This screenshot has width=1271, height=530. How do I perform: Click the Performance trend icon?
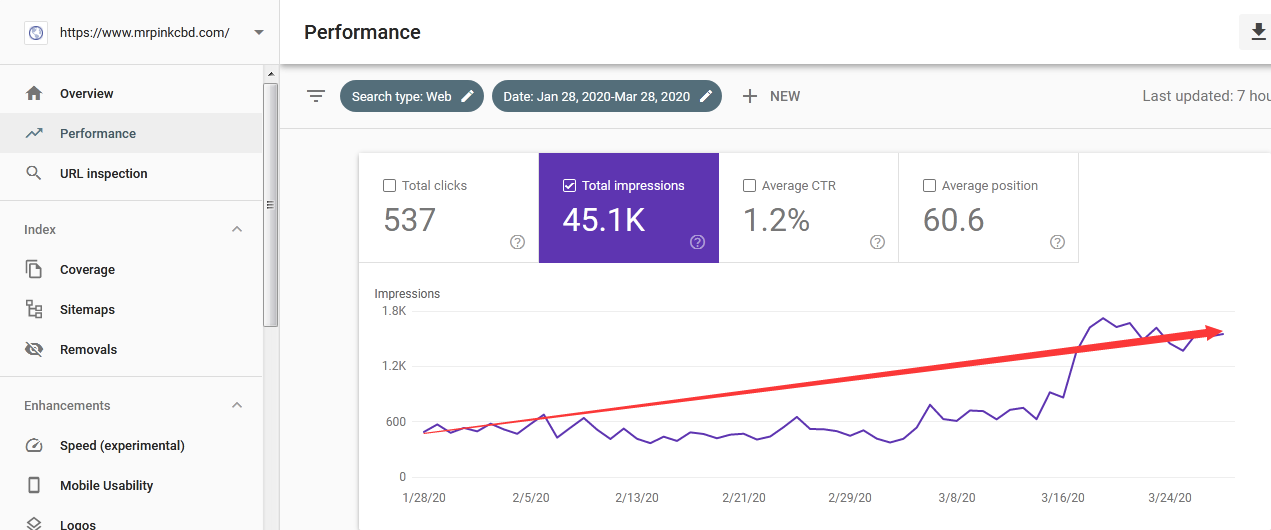pos(34,133)
